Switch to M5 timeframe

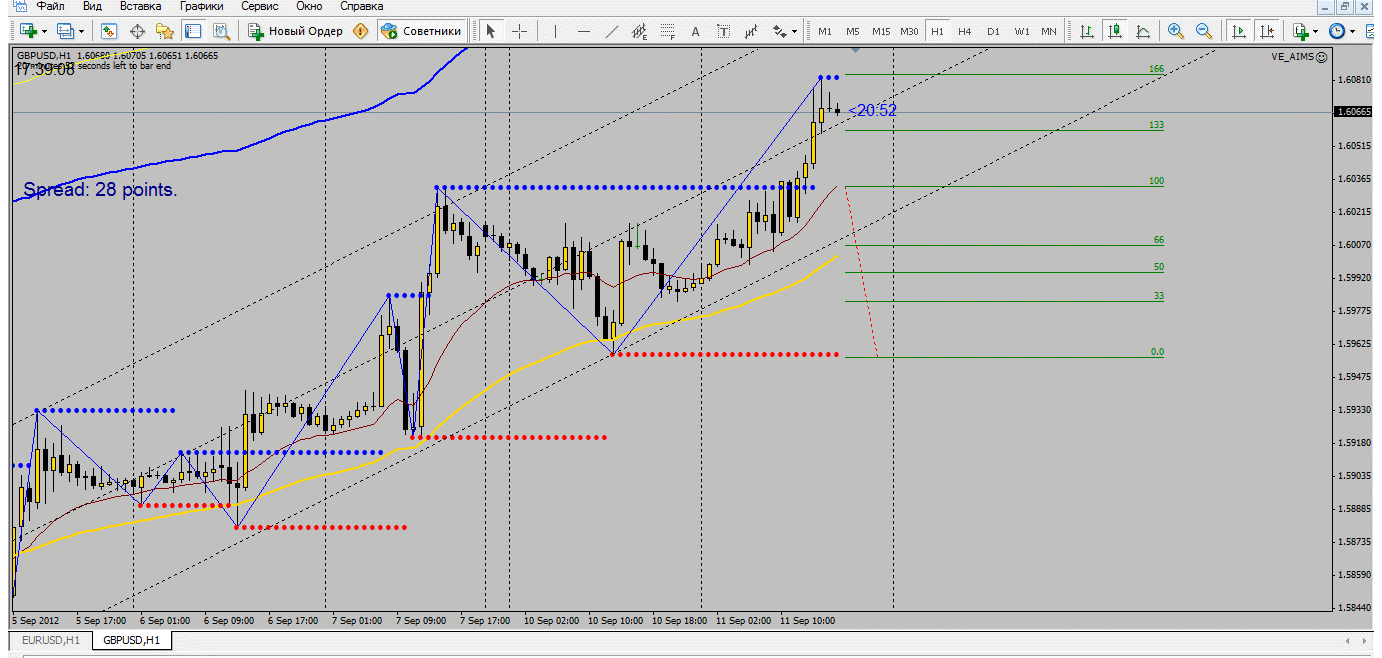point(853,31)
